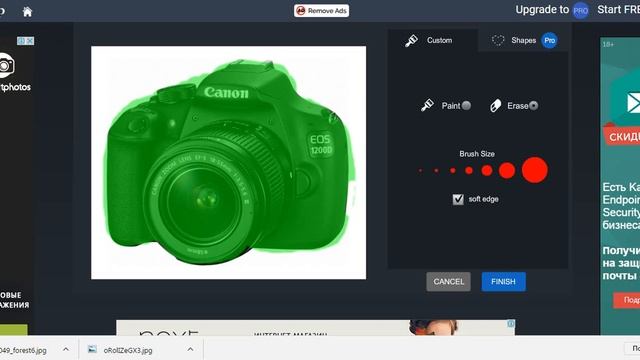Click the envelope icon in right ad
Viewport: 640px width, 360px height.
coord(633,102)
